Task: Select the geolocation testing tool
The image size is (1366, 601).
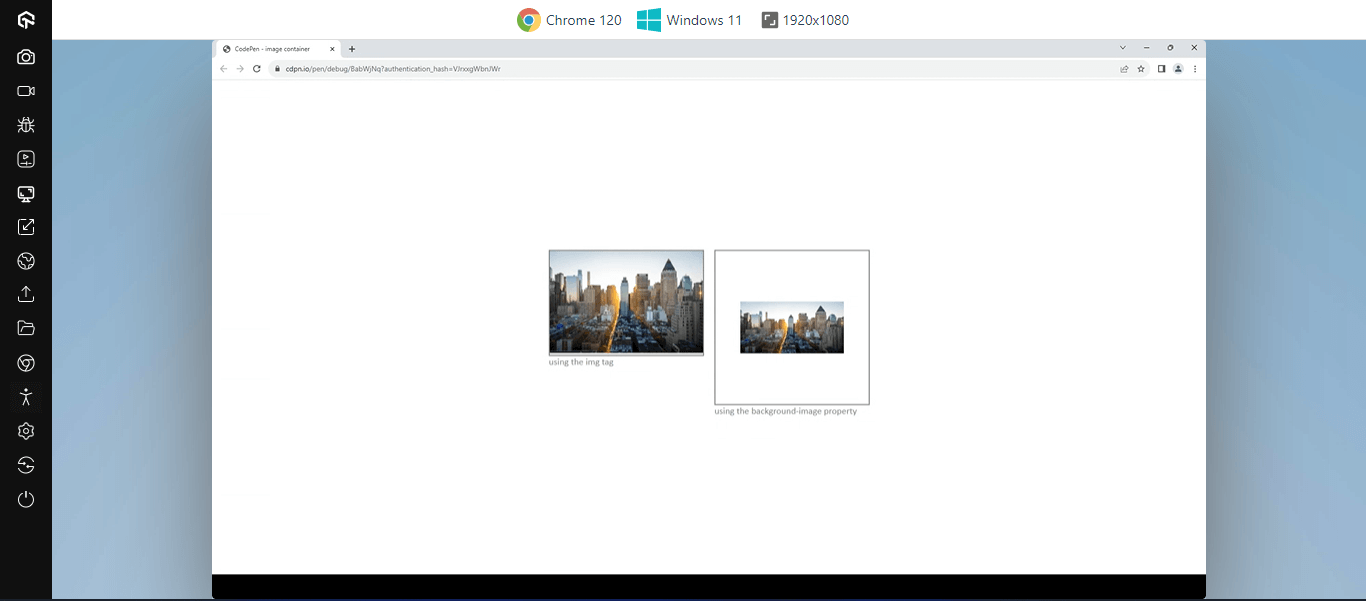Action: tap(25, 261)
